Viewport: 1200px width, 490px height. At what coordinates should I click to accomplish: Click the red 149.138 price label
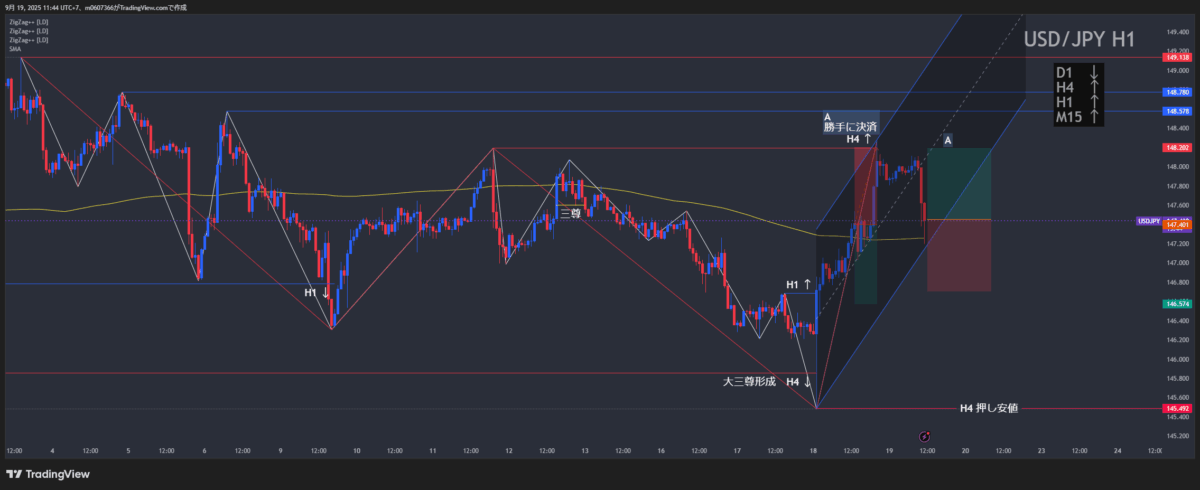click(1176, 57)
